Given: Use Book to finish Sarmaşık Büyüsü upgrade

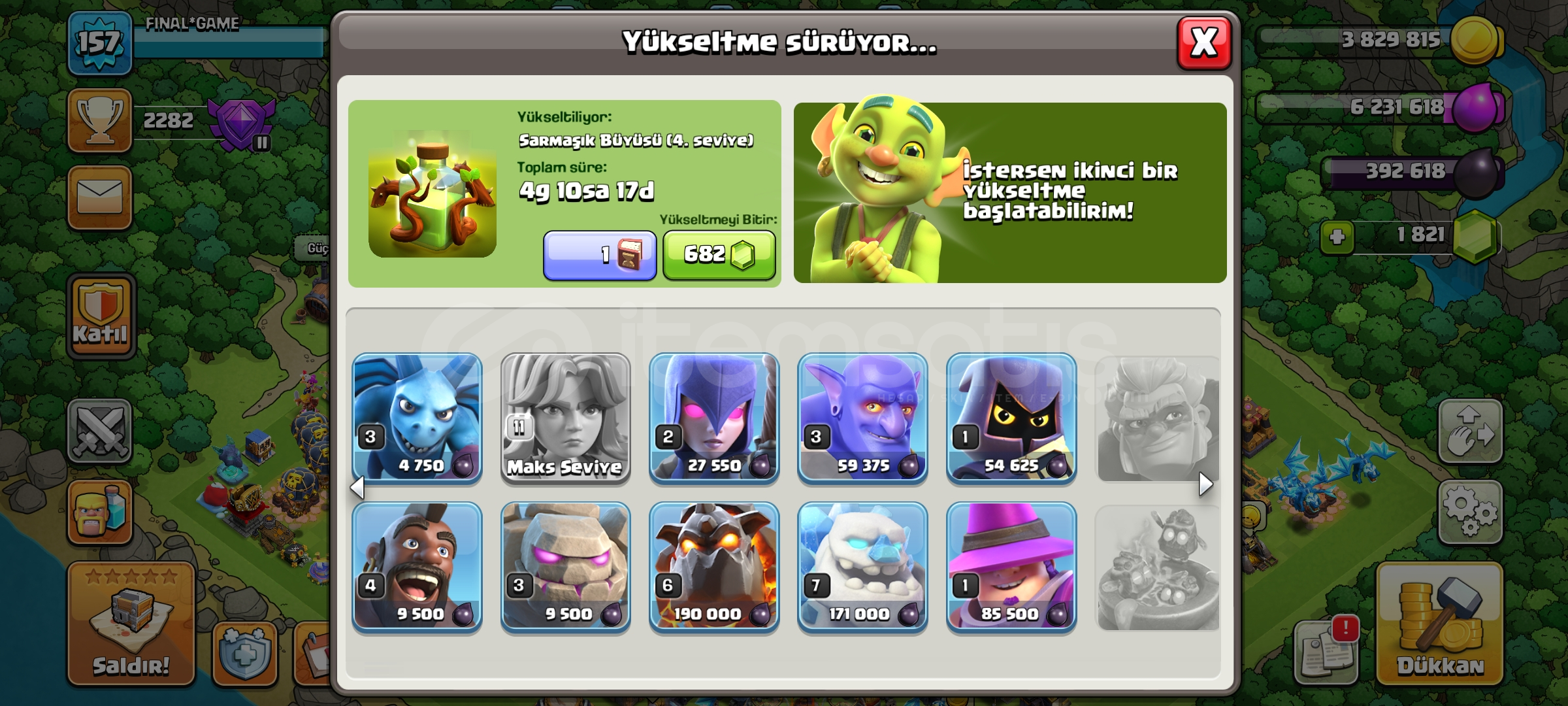Looking at the screenshot, I should [600, 255].
